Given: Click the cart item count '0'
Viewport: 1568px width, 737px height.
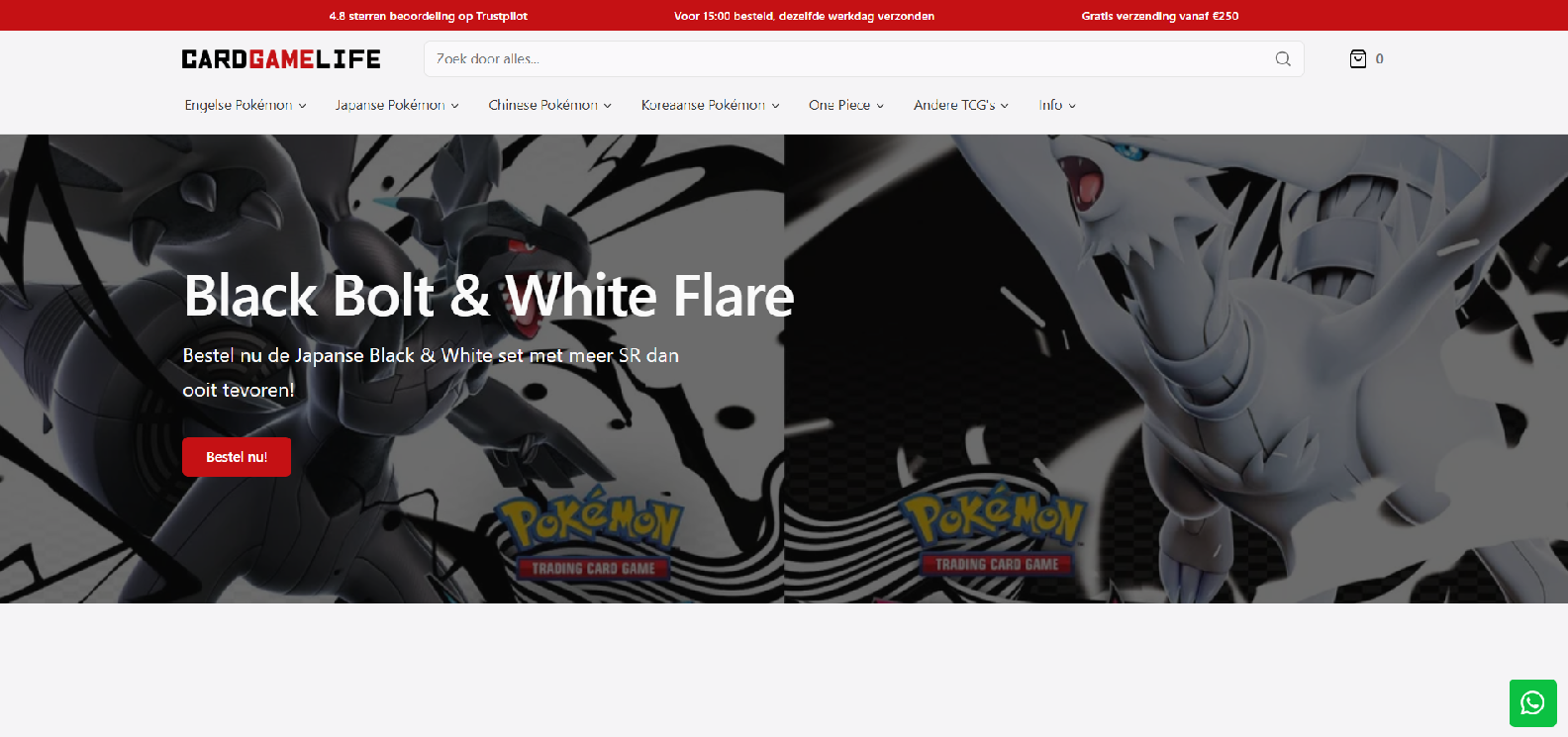Looking at the screenshot, I should (x=1380, y=59).
